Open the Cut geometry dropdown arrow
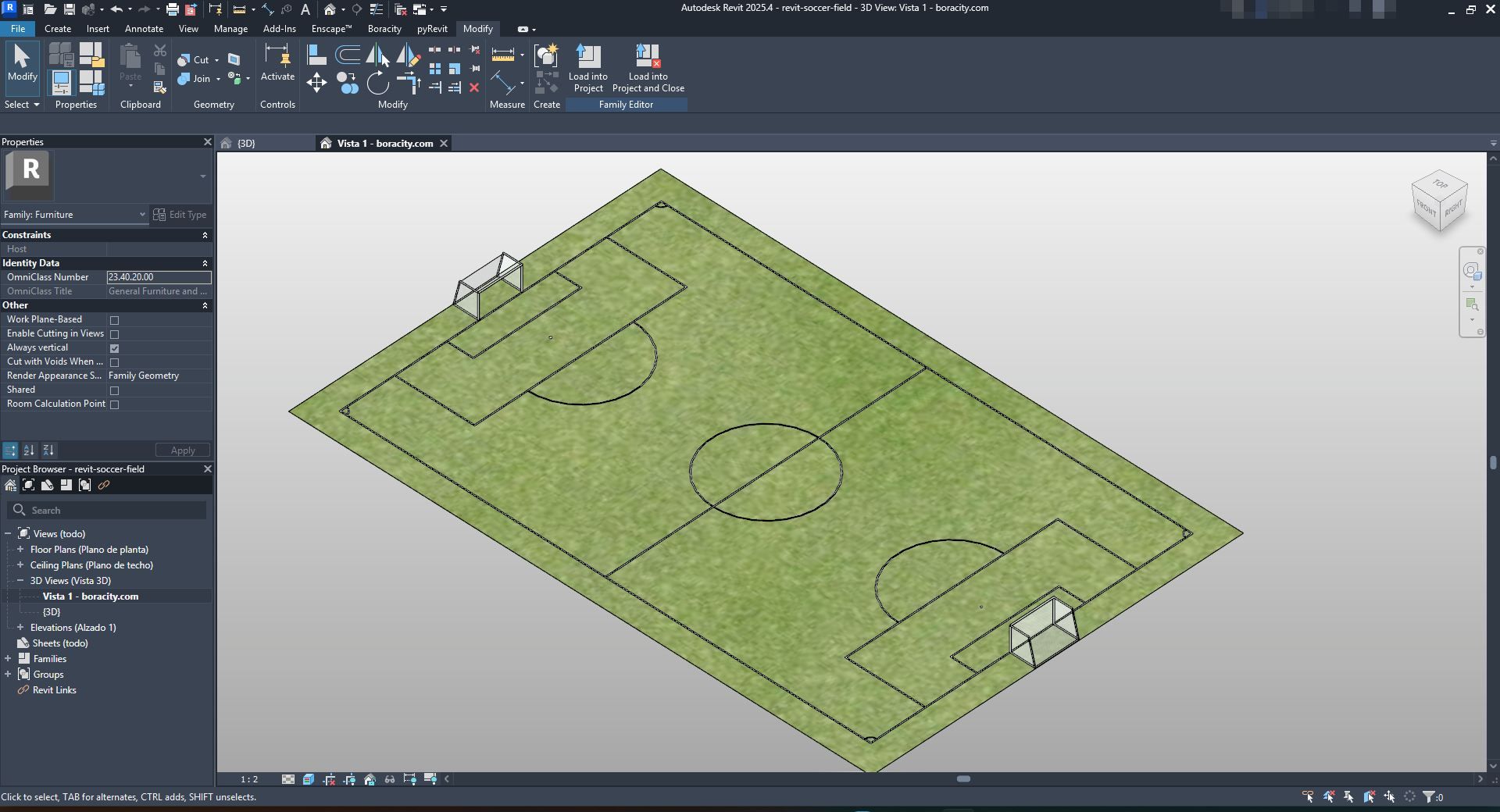Viewport: 1500px width, 812px height. (x=216, y=60)
